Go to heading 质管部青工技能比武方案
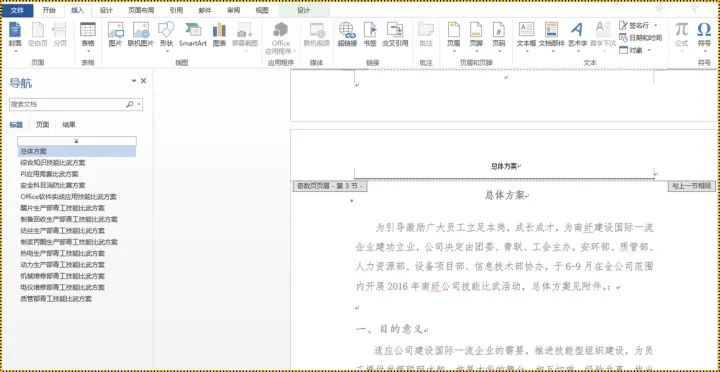 pos(56,299)
